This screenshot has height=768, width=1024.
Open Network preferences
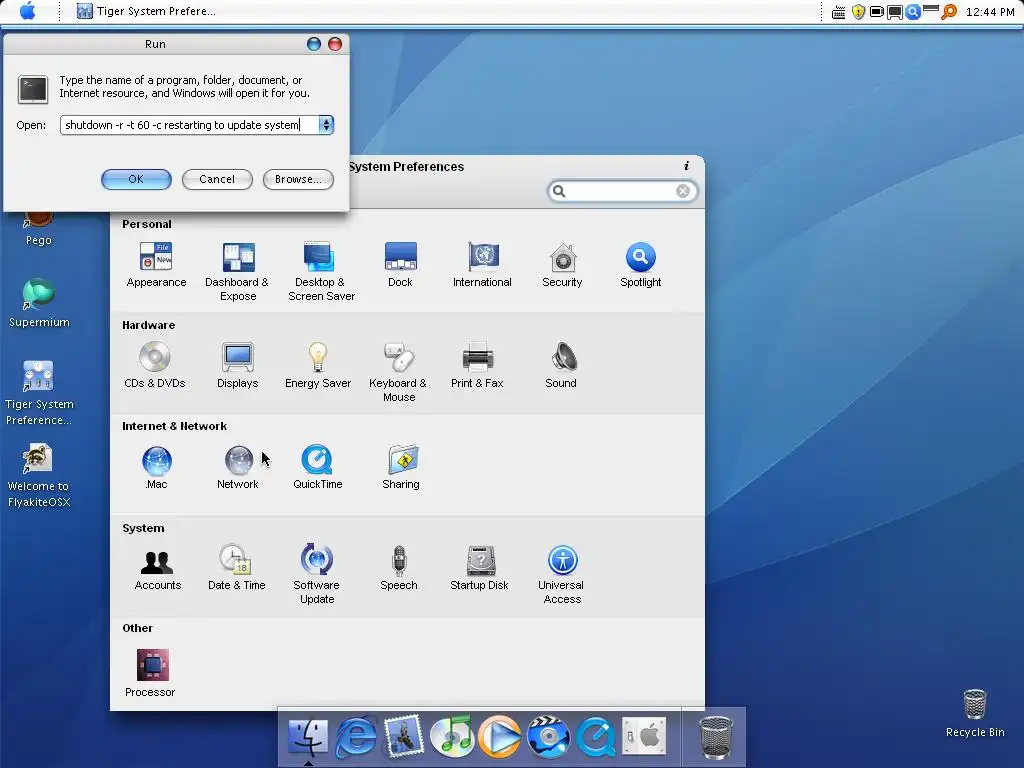238,467
